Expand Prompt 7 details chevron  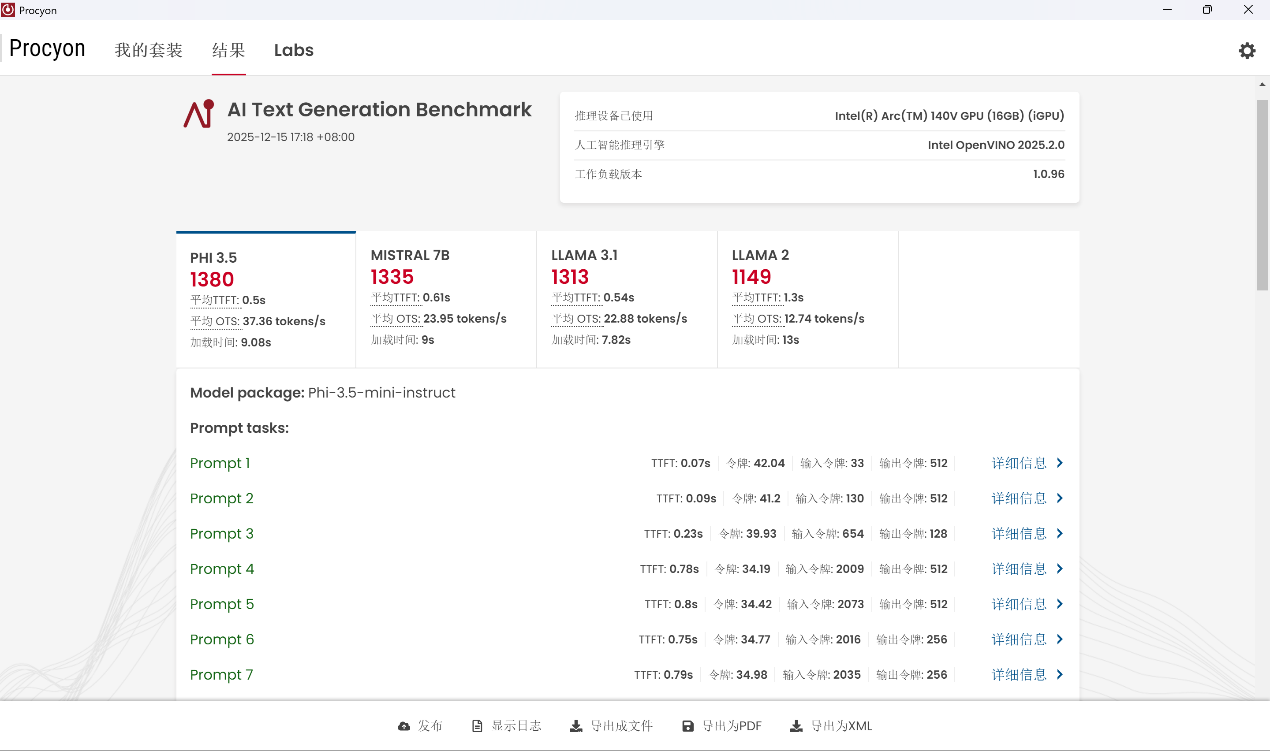click(x=1060, y=675)
